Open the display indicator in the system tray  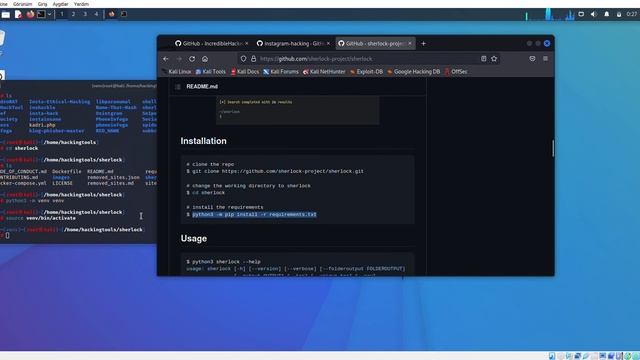pos(581,14)
